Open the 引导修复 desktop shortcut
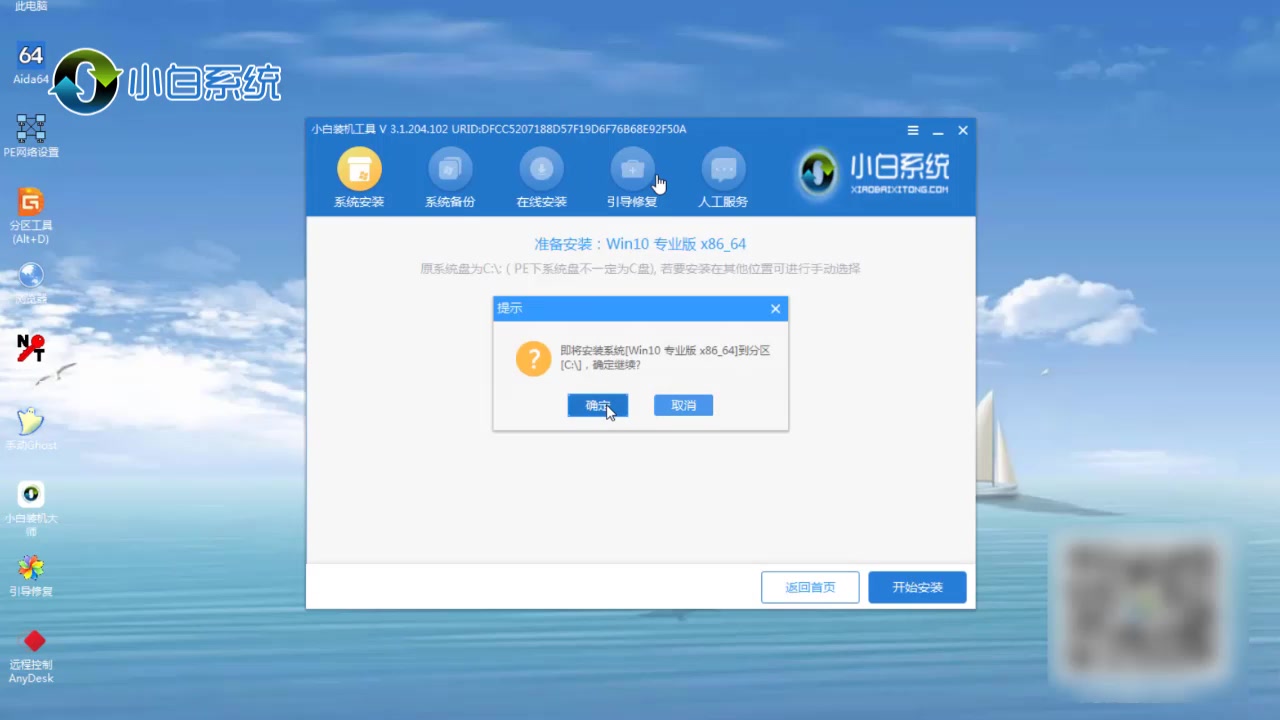Viewport: 1280px width, 720px height. pos(31,576)
